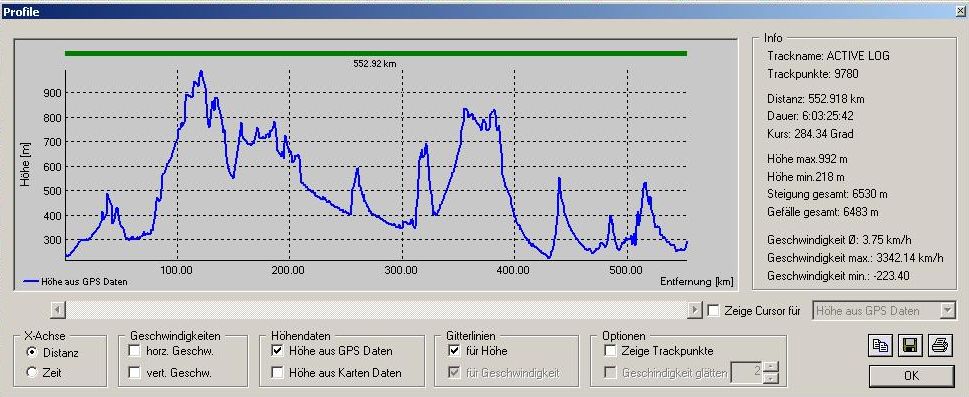Click the Trackpunkte: 9780 text

pos(813,74)
